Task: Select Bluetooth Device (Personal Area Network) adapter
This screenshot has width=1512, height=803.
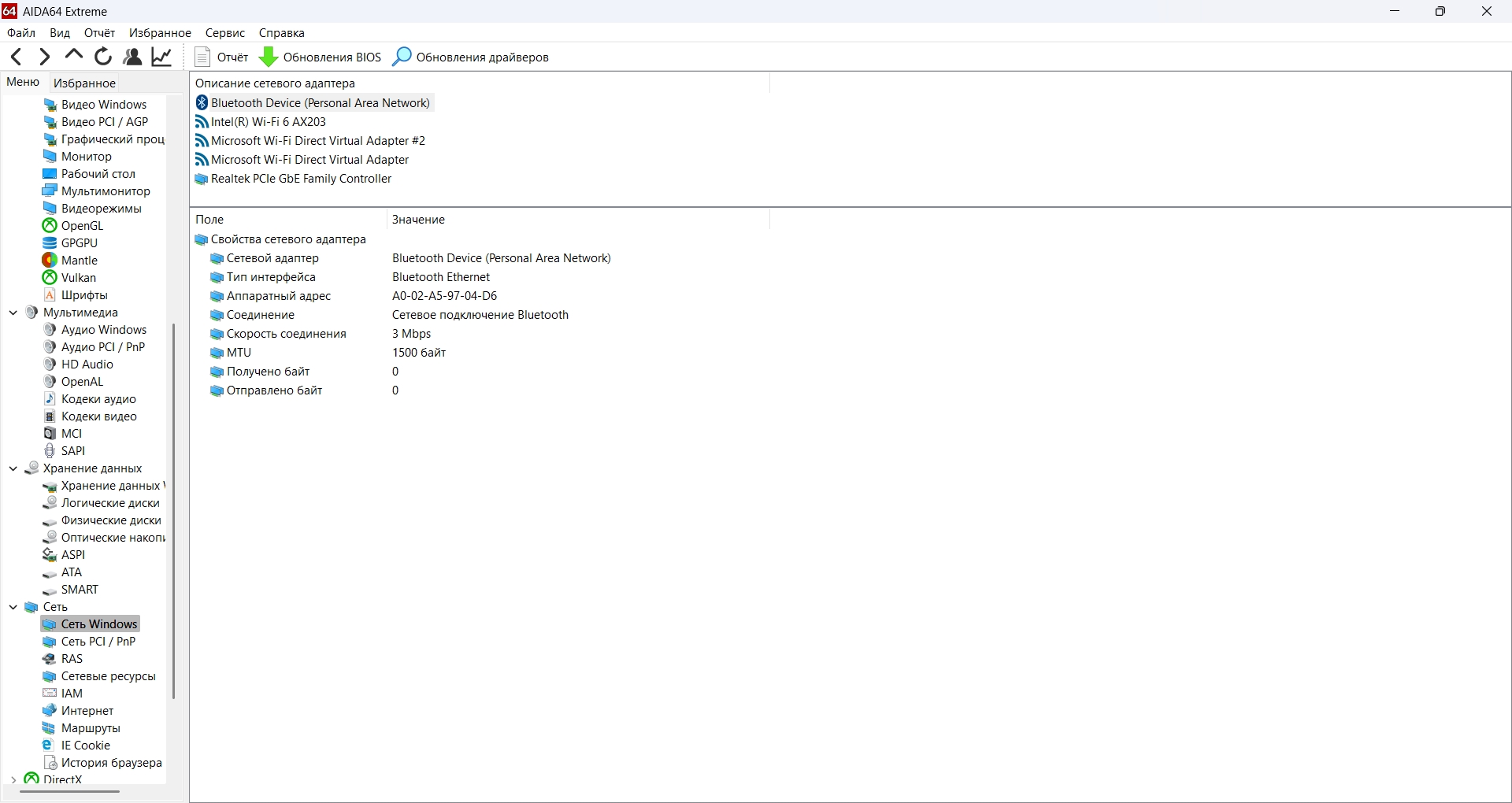Action: click(x=313, y=103)
